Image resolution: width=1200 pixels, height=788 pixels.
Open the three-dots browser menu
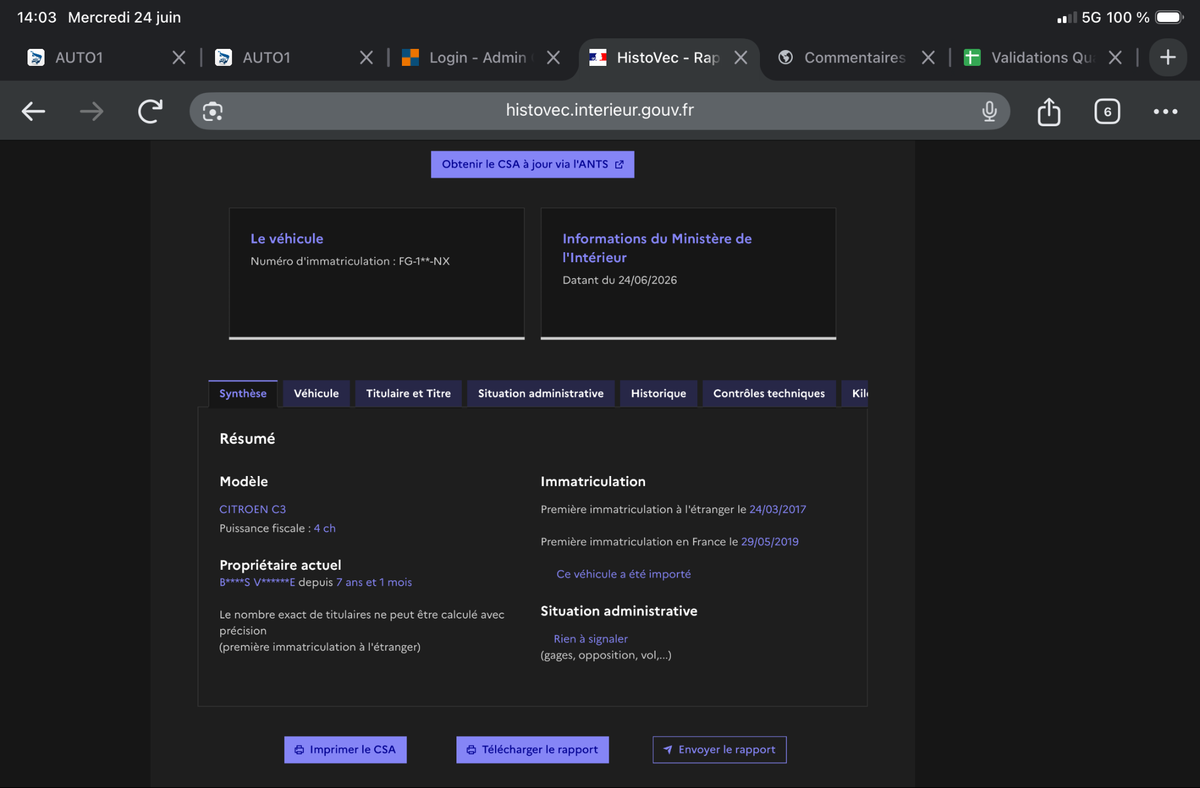[x=1165, y=112]
